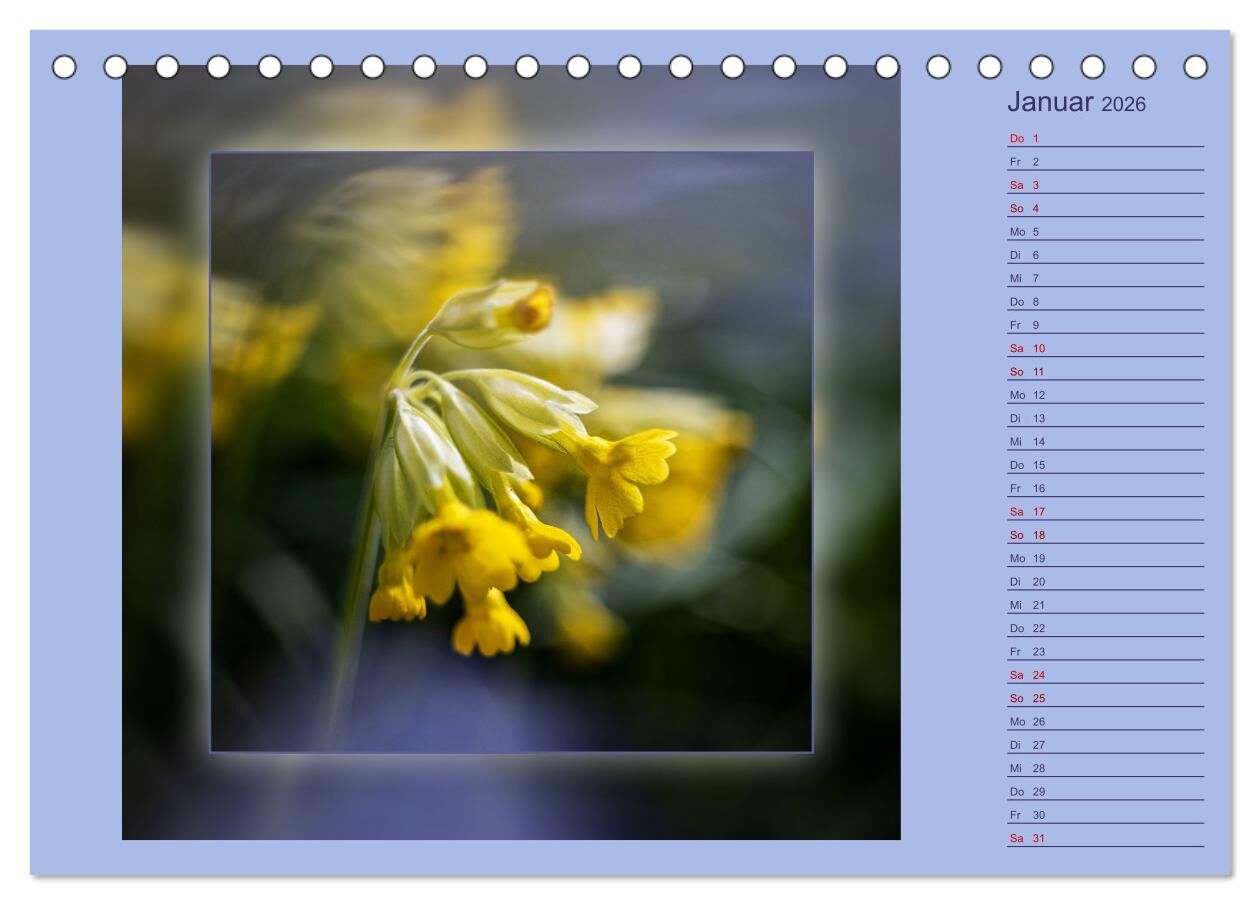Select the Fr 23 date row
This screenshot has width=1260, height=905.
1104,652
